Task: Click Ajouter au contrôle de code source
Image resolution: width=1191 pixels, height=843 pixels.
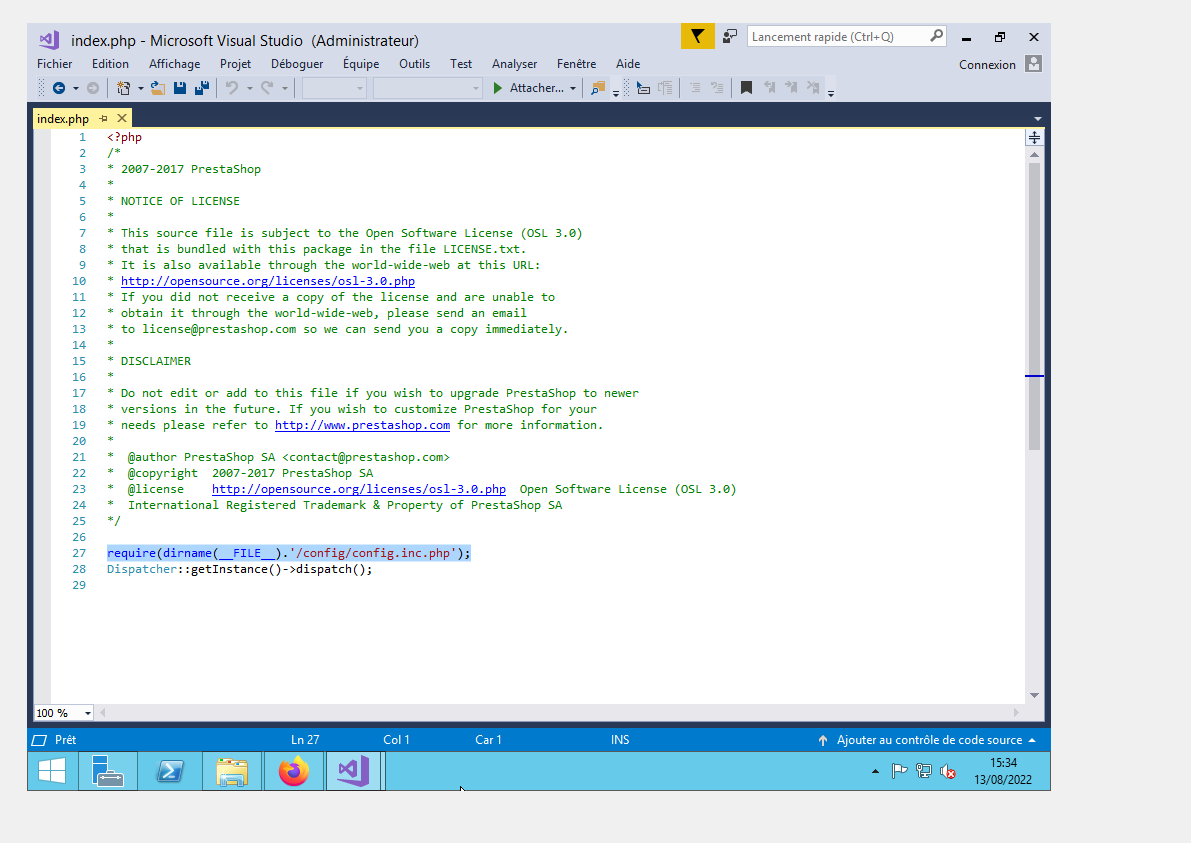Action: pyautogui.click(x=929, y=740)
